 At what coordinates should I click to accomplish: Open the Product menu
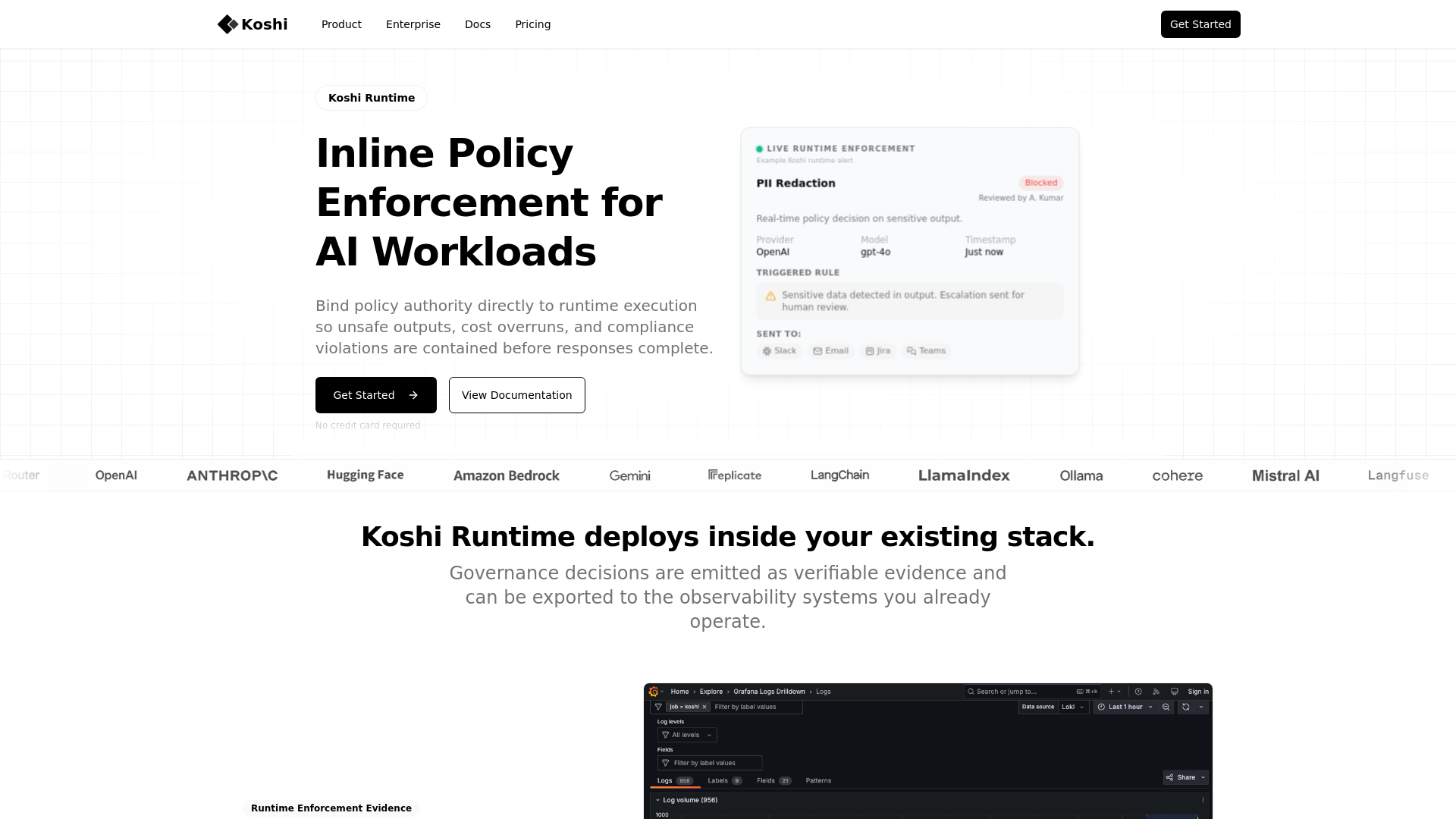tap(341, 24)
